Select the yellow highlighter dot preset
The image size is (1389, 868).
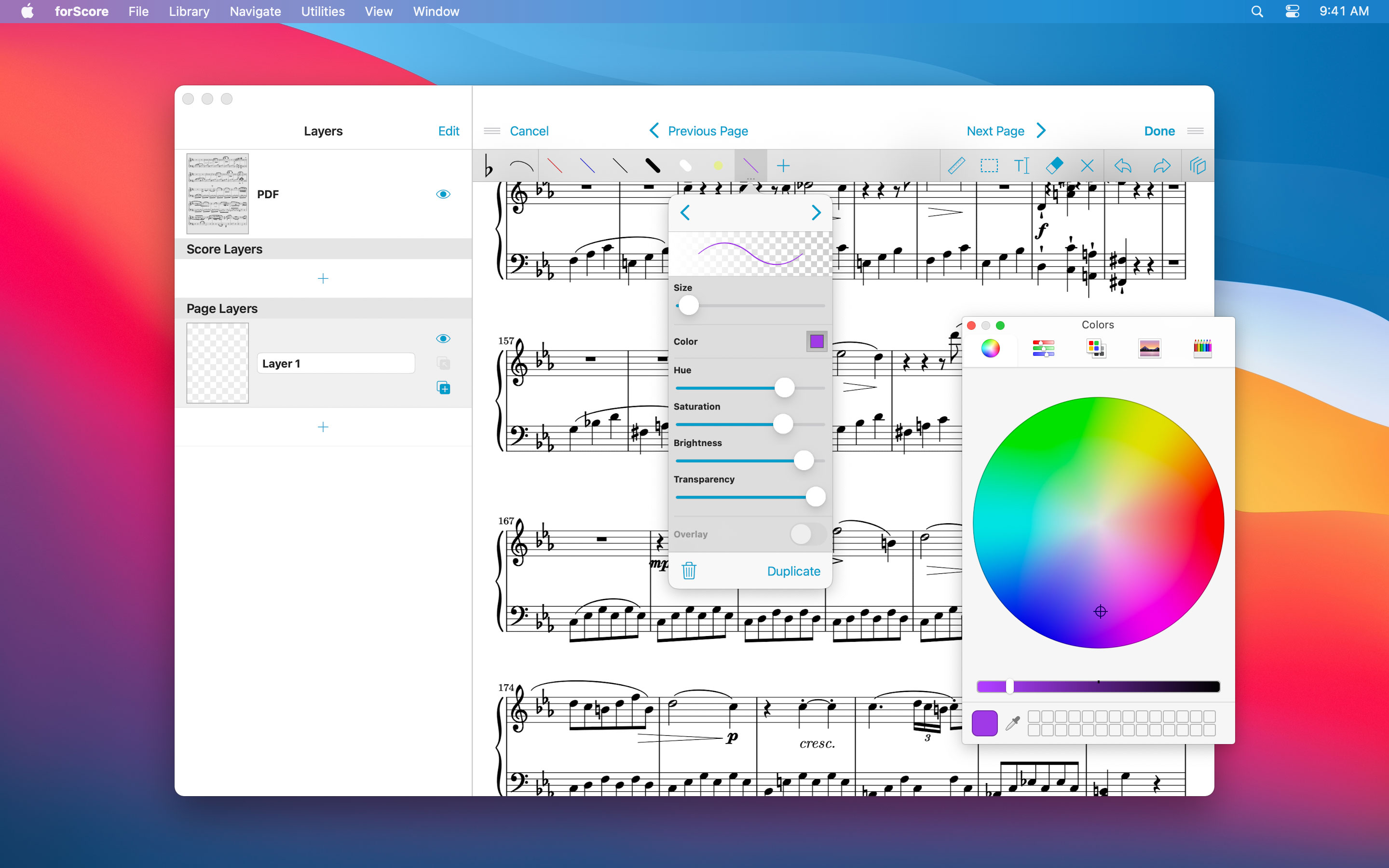[718, 166]
